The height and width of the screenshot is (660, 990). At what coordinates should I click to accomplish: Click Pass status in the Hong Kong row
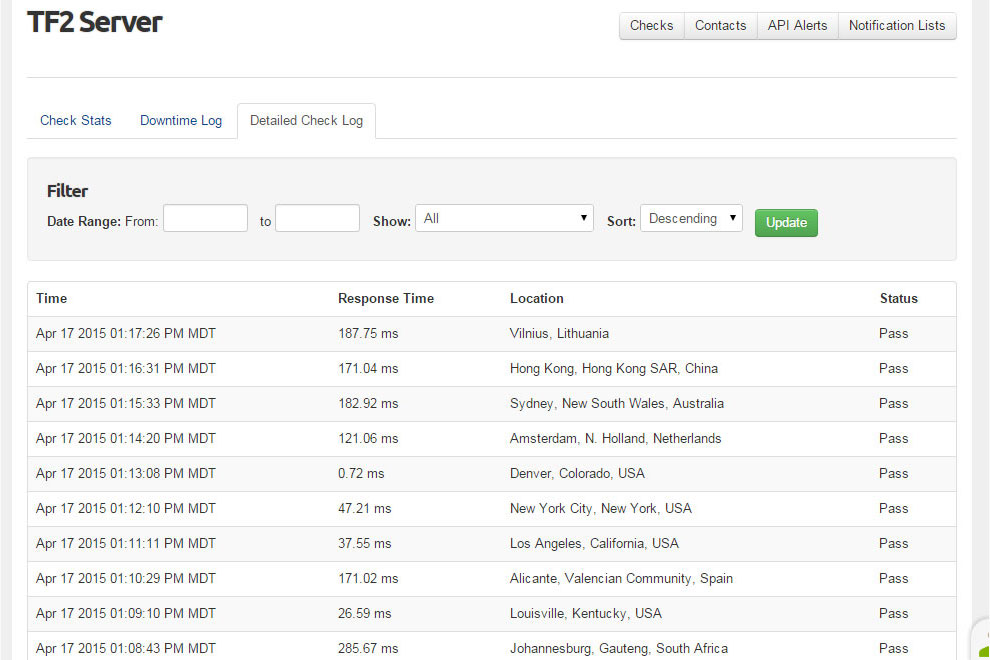tap(893, 368)
